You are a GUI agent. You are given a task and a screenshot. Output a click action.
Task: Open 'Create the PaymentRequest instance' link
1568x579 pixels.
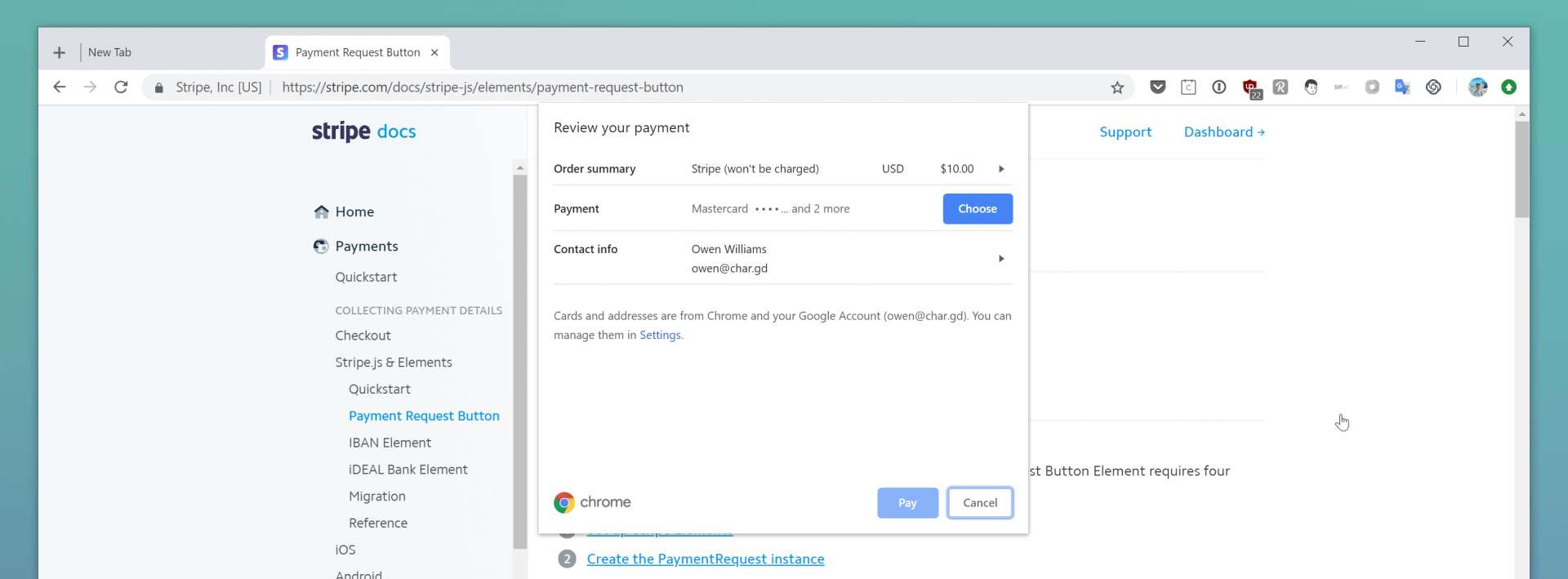click(706, 559)
